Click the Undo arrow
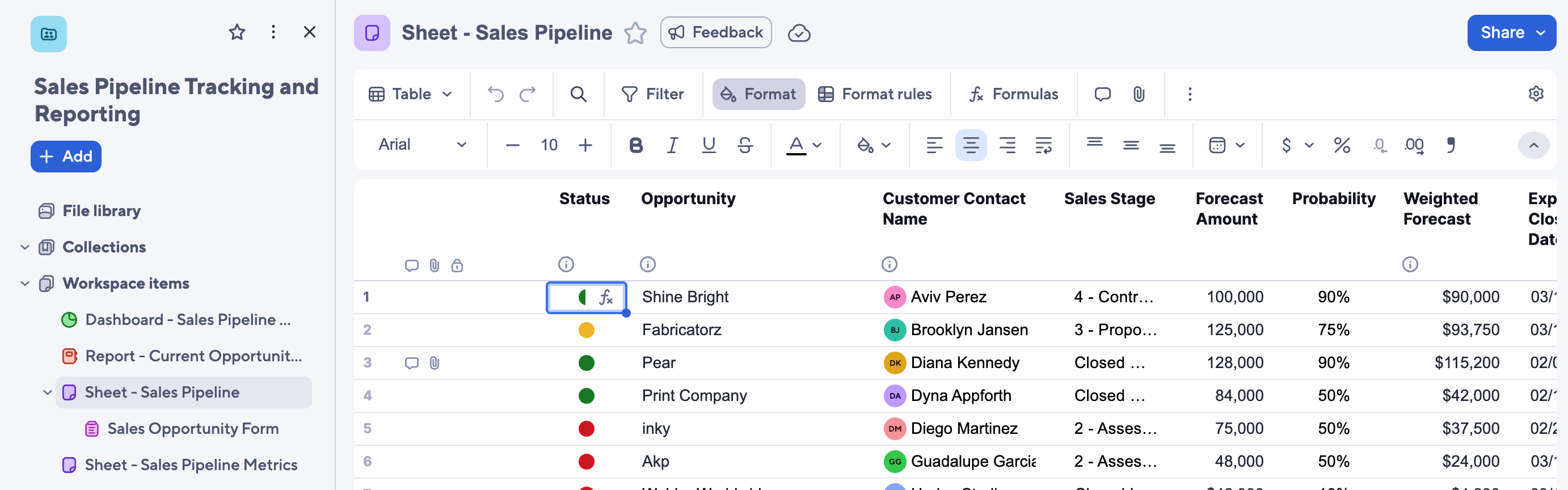The image size is (1568, 490). (495, 94)
